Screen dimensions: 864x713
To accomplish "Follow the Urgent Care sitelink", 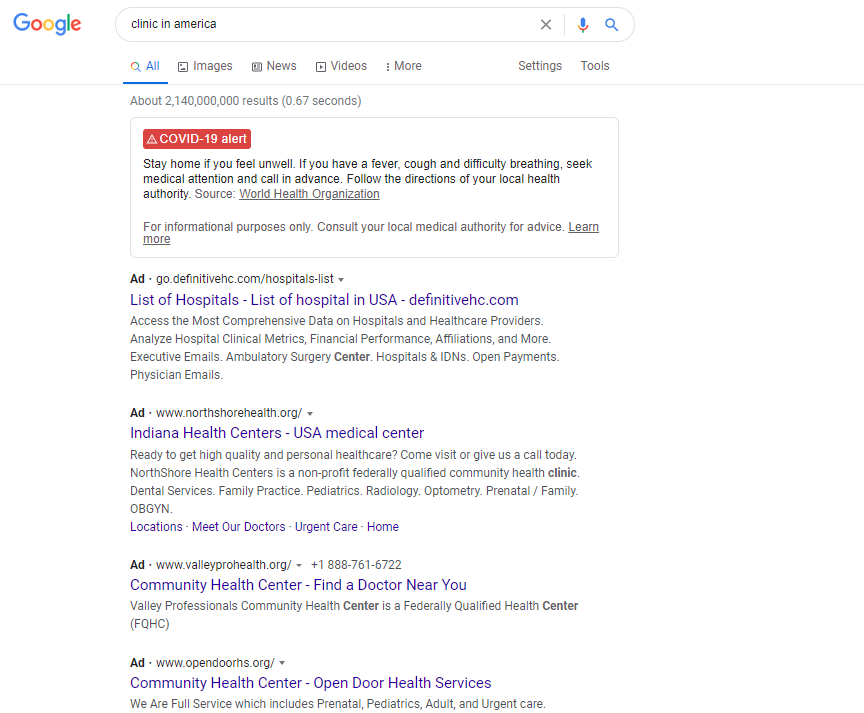I will [x=326, y=527].
